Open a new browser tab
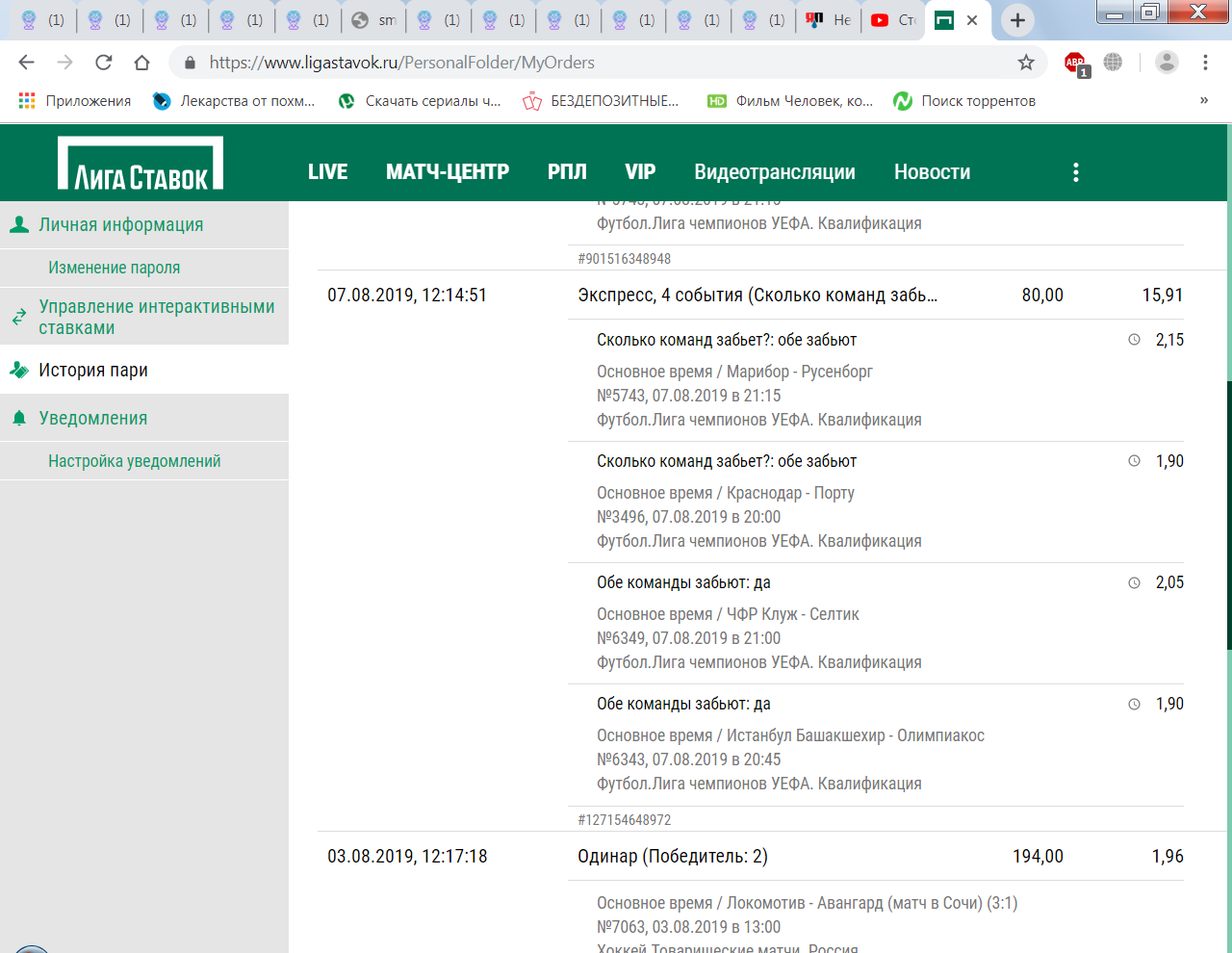This screenshot has width=1232, height=953. tap(1017, 20)
